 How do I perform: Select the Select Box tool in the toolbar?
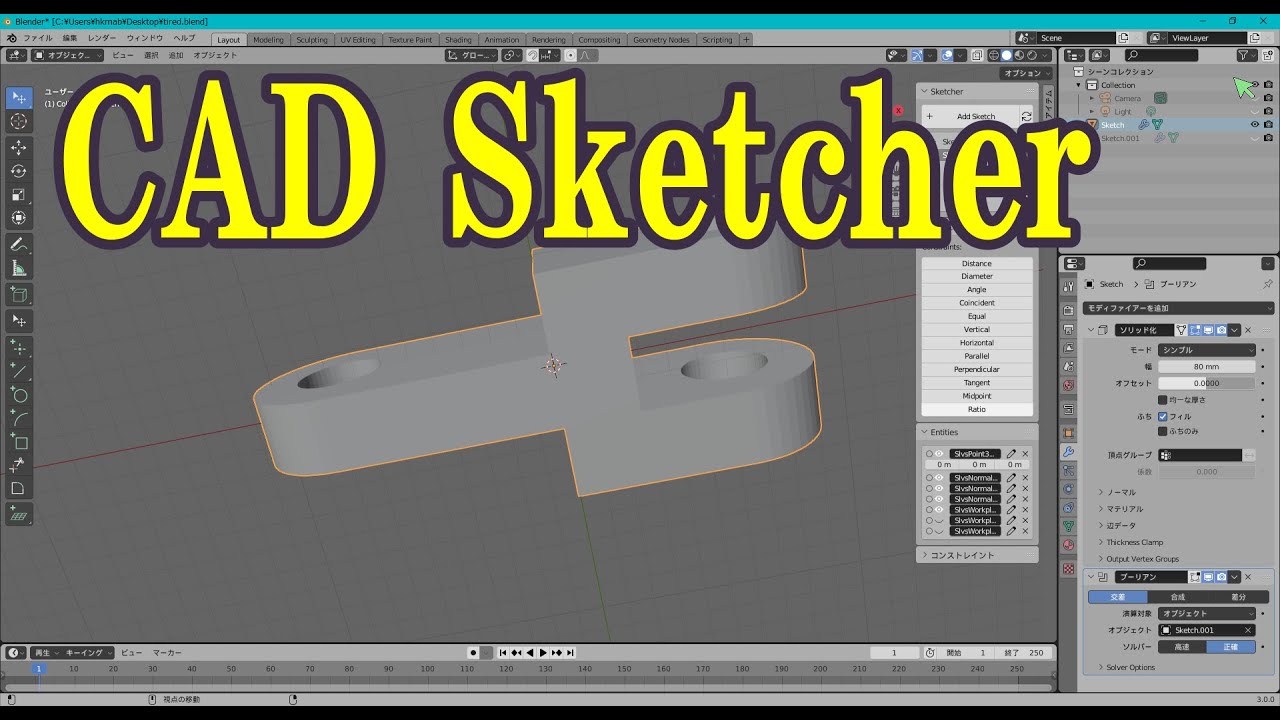pyautogui.click(x=19, y=98)
